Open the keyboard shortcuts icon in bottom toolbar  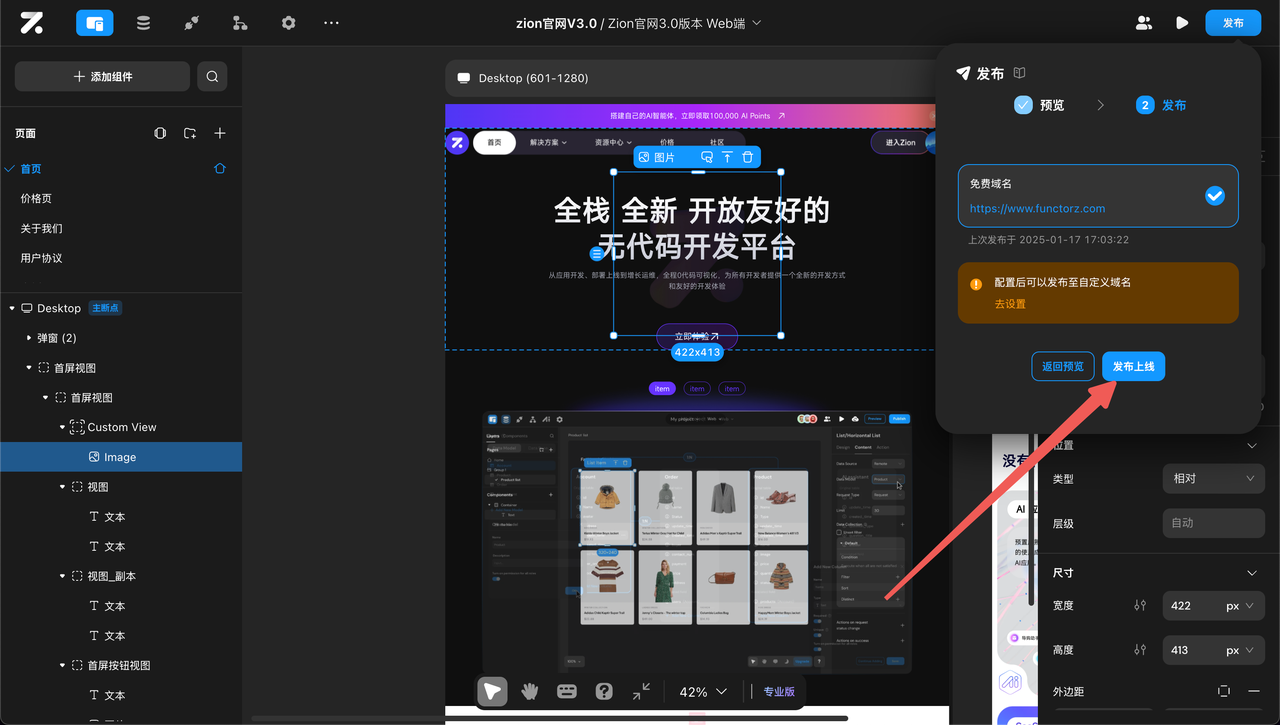tap(567, 691)
